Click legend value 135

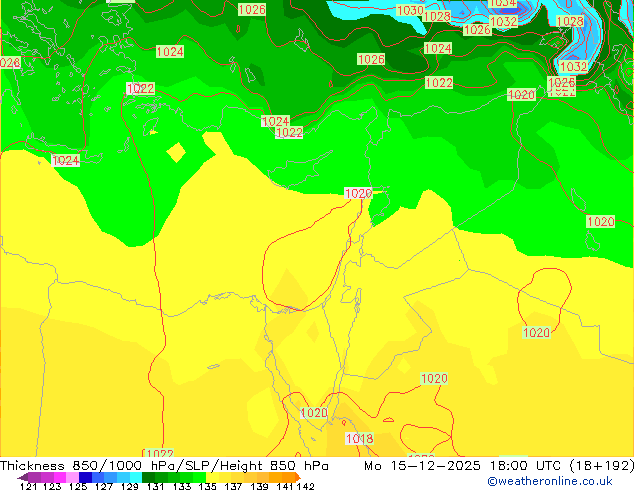207,486
